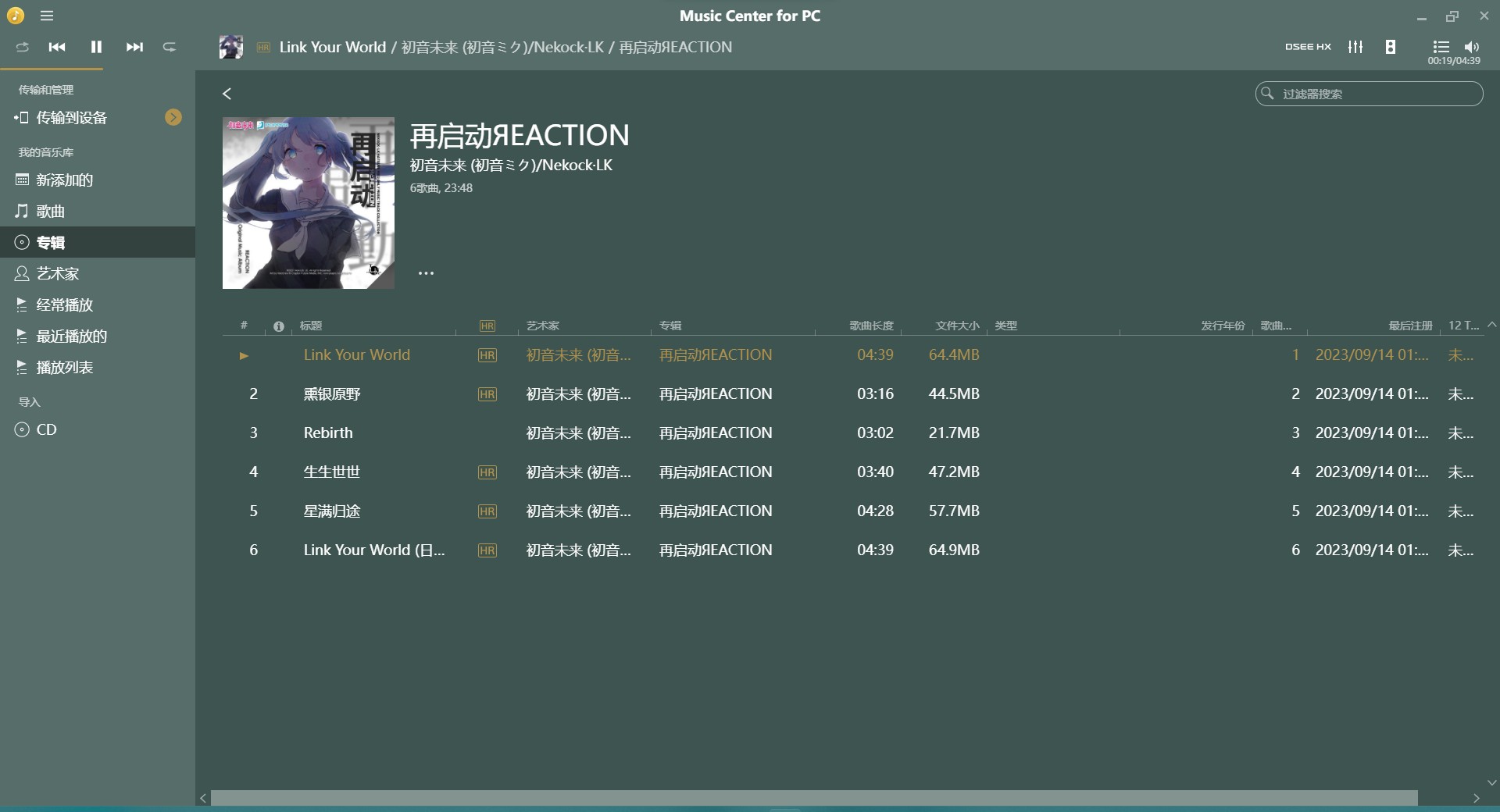Image resolution: width=1500 pixels, height=812 pixels.
Task: Open the volume control
Action: coord(1472,47)
